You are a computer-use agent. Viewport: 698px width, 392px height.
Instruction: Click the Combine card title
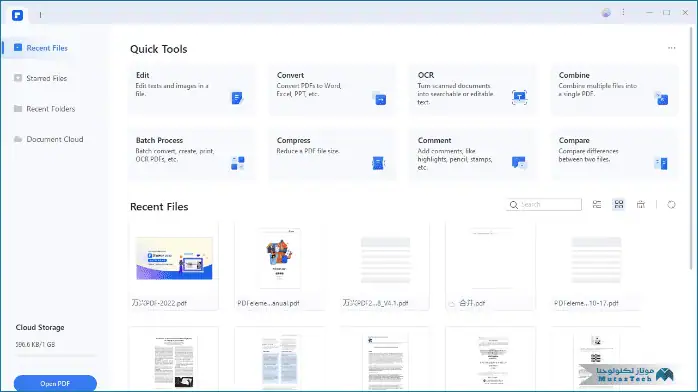coord(574,75)
